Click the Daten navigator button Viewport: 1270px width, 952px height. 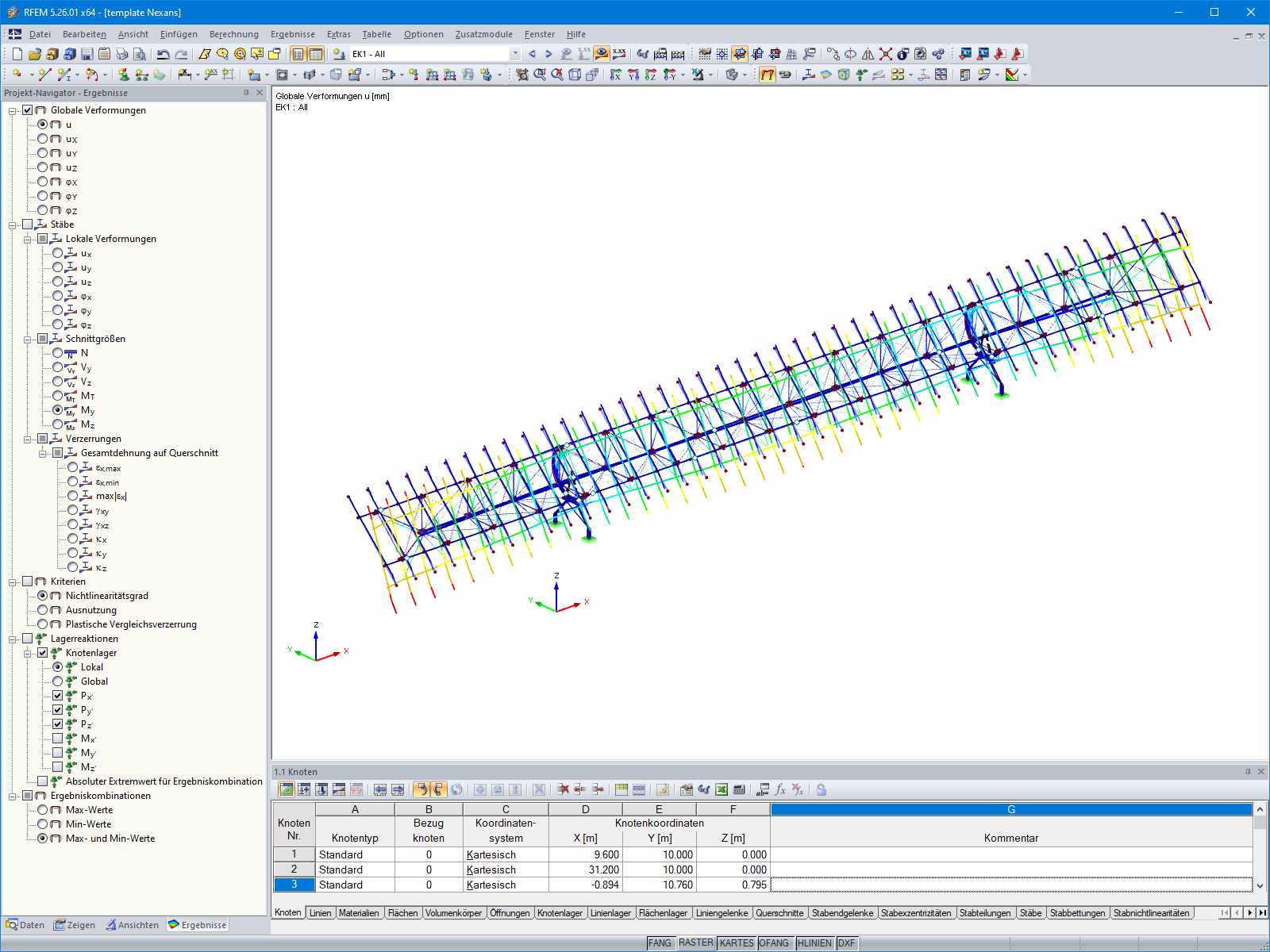click(26, 925)
